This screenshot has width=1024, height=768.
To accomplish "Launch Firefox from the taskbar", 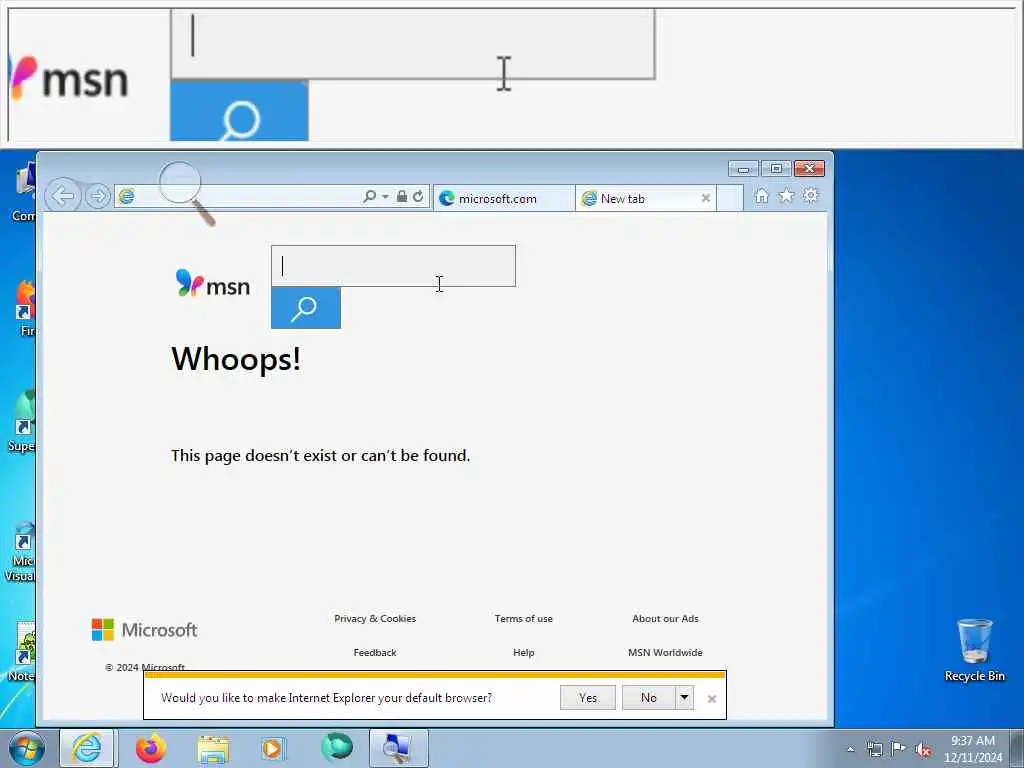I will click(151, 748).
